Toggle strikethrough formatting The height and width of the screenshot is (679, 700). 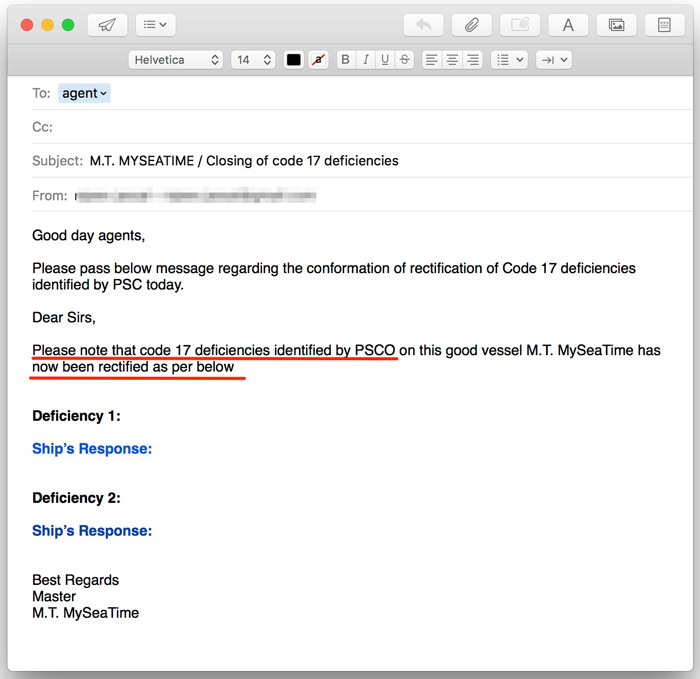click(x=404, y=60)
